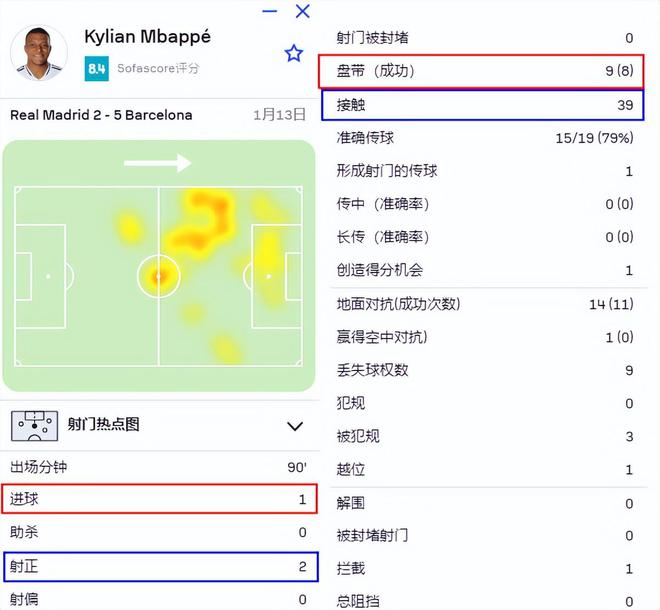Click the Kylian Mbappé player name
Image resolution: width=660 pixels, height=610 pixels.
coord(147,38)
